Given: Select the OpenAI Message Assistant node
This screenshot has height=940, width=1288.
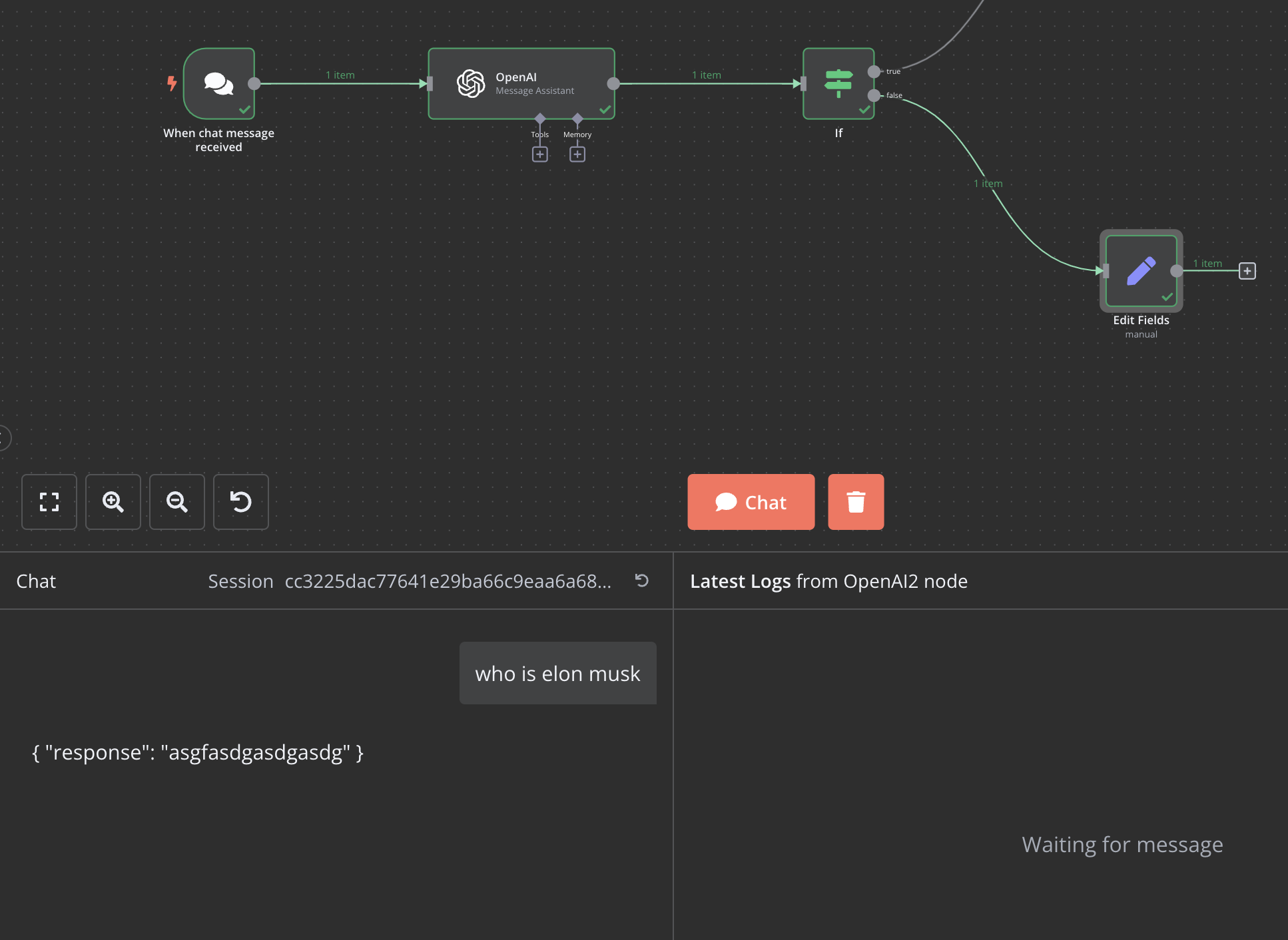Looking at the screenshot, I should [x=521, y=84].
